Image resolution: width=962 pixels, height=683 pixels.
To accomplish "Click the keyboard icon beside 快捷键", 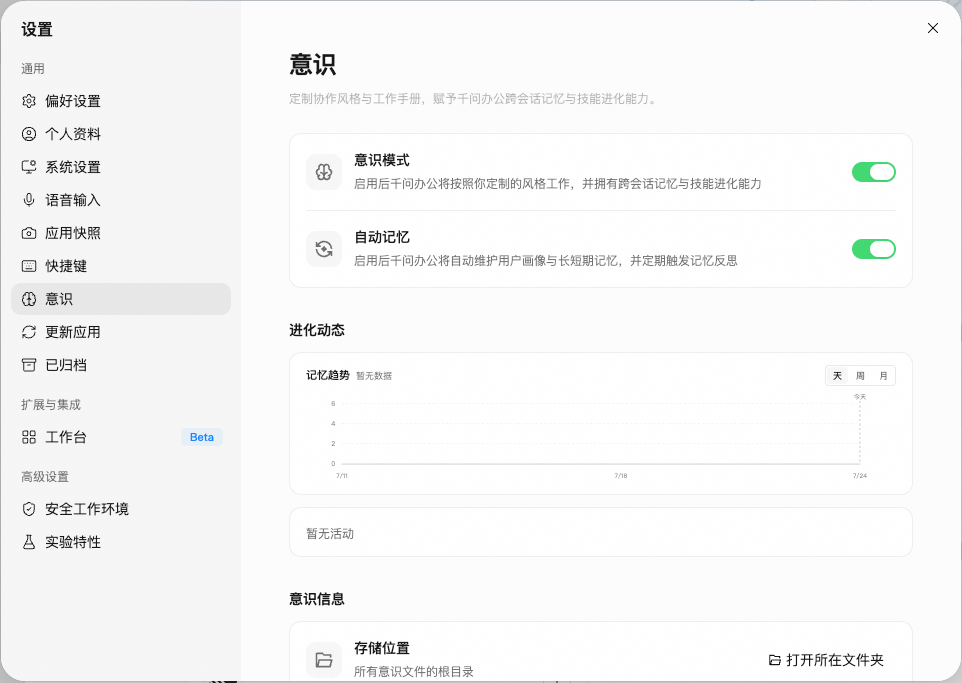I will tap(29, 266).
